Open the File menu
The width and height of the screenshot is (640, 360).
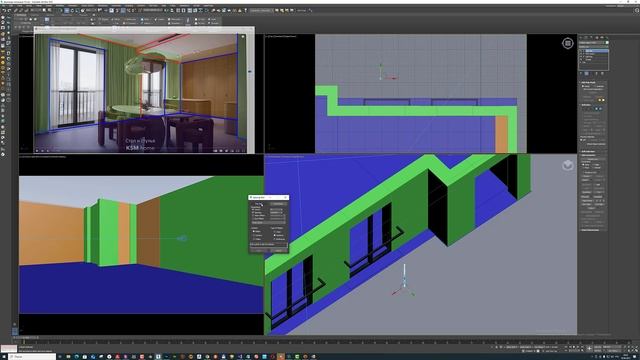(4, 6)
